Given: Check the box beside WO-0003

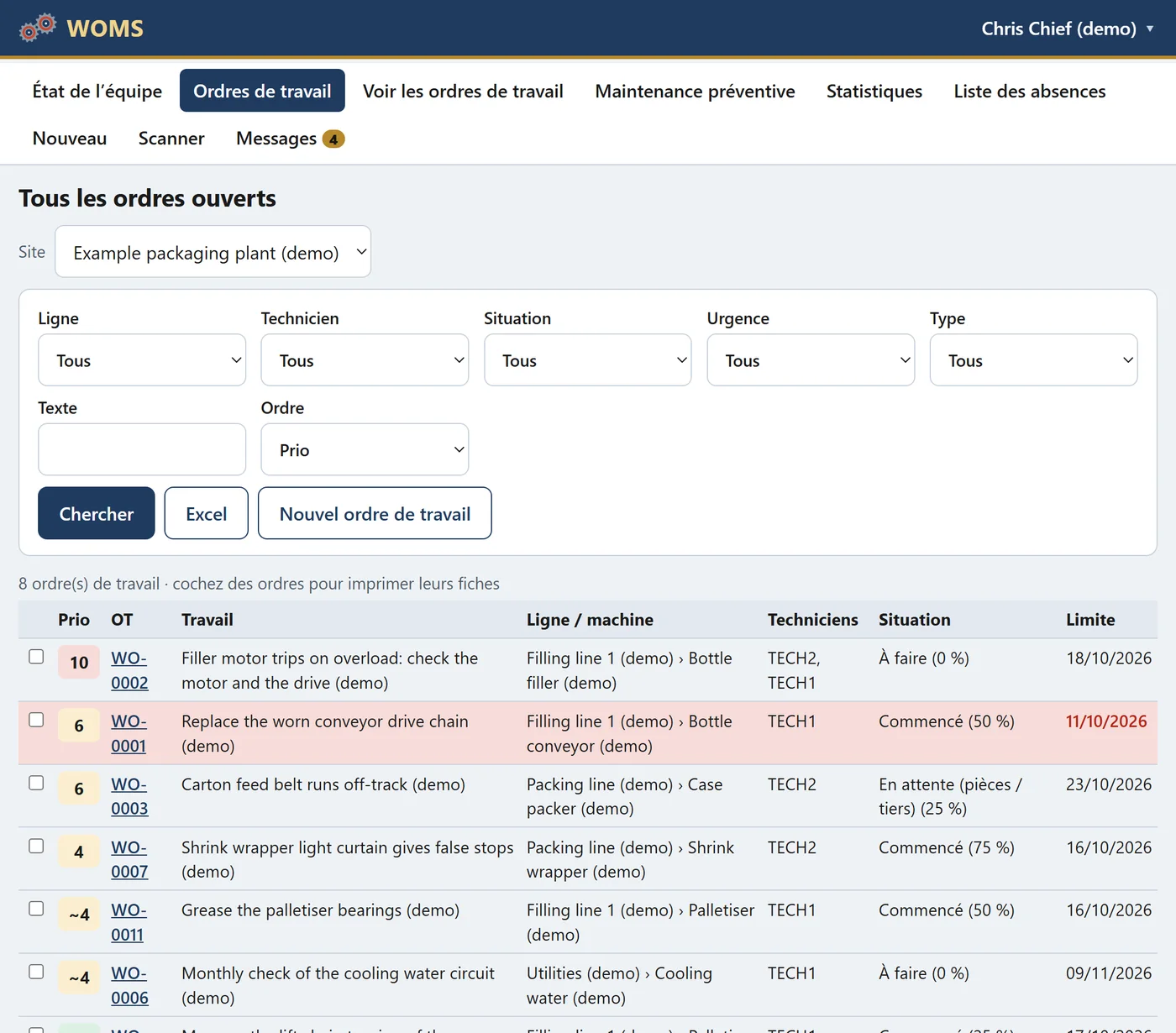Looking at the screenshot, I should (36, 783).
